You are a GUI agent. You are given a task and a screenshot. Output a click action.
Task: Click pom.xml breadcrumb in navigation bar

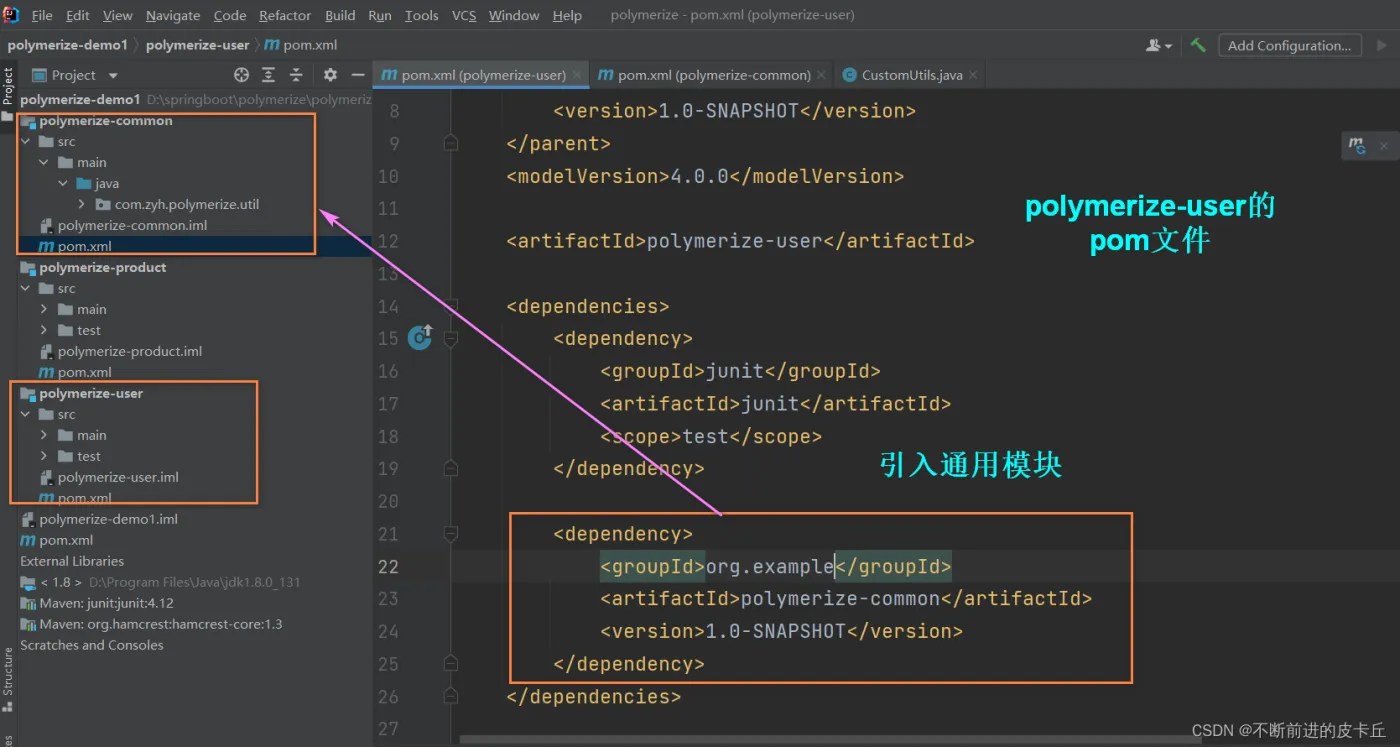(301, 45)
